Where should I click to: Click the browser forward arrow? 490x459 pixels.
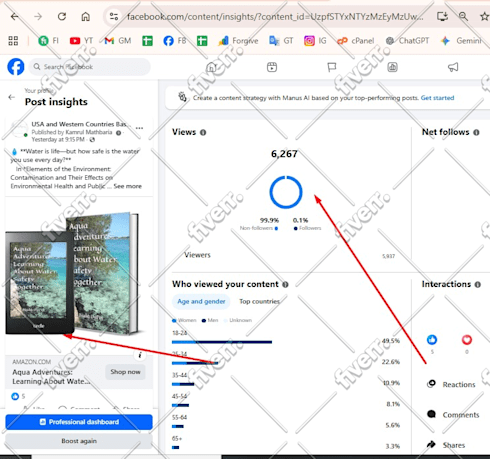[38, 16]
